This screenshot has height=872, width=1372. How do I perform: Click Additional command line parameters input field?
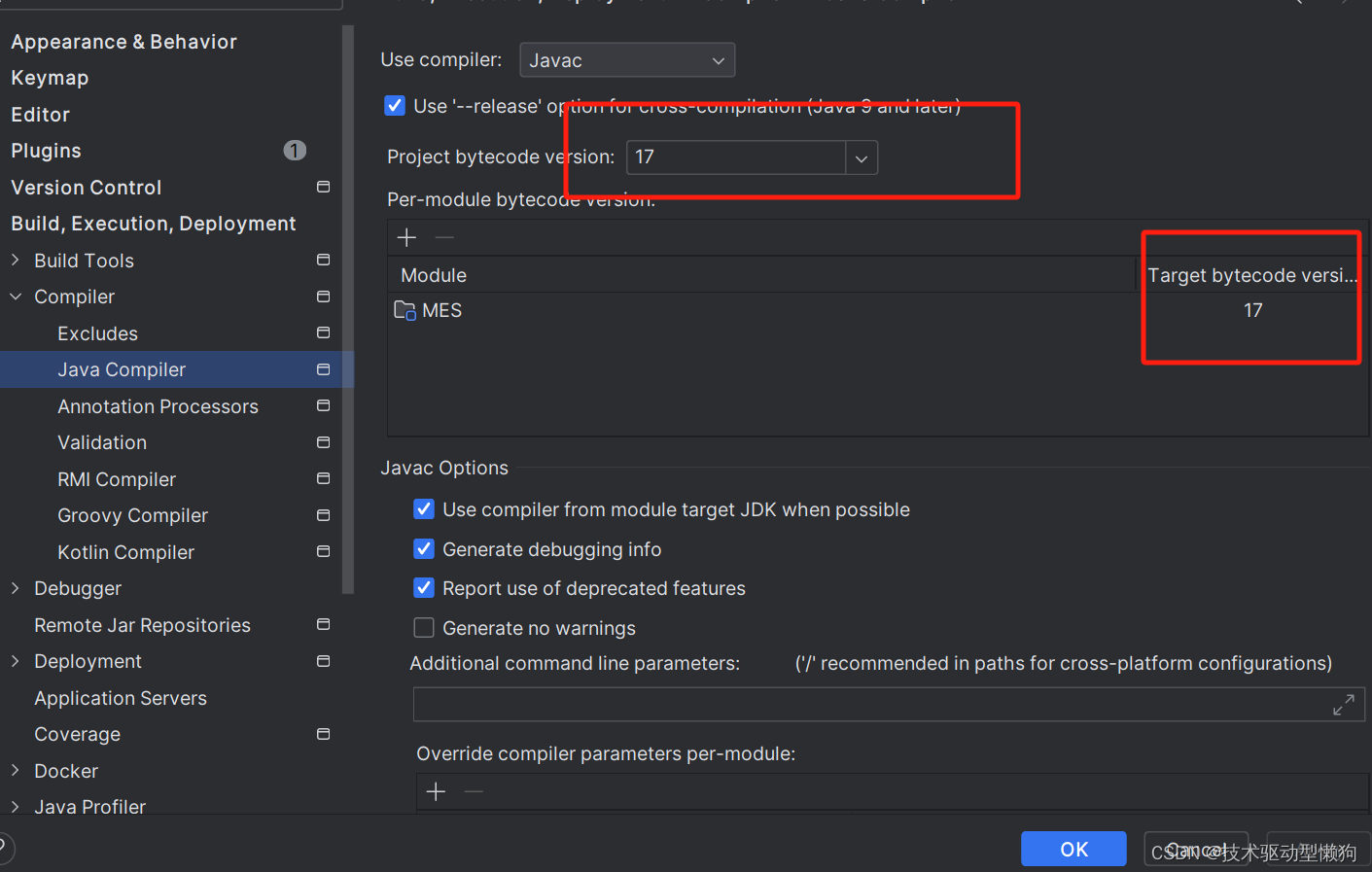click(889, 705)
